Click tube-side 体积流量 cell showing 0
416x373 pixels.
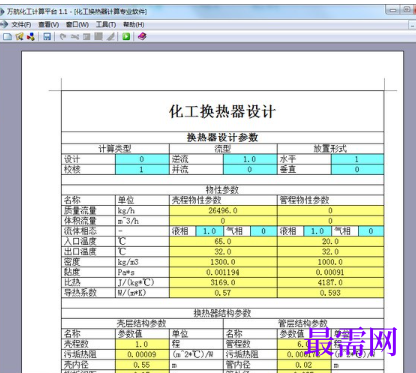[x=330, y=221]
